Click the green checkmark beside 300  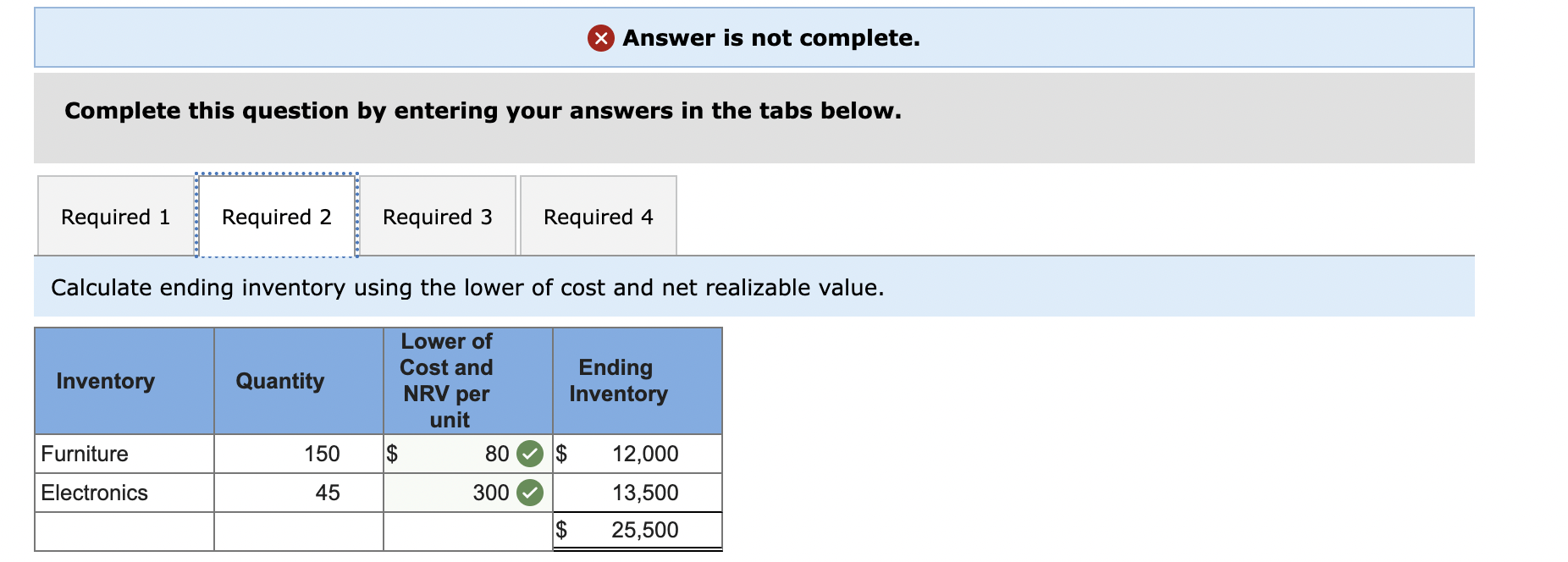[x=530, y=493]
